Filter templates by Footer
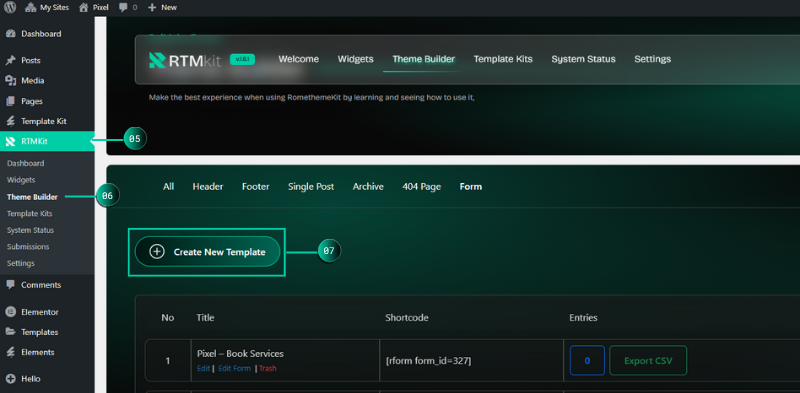 click(x=256, y=187)
